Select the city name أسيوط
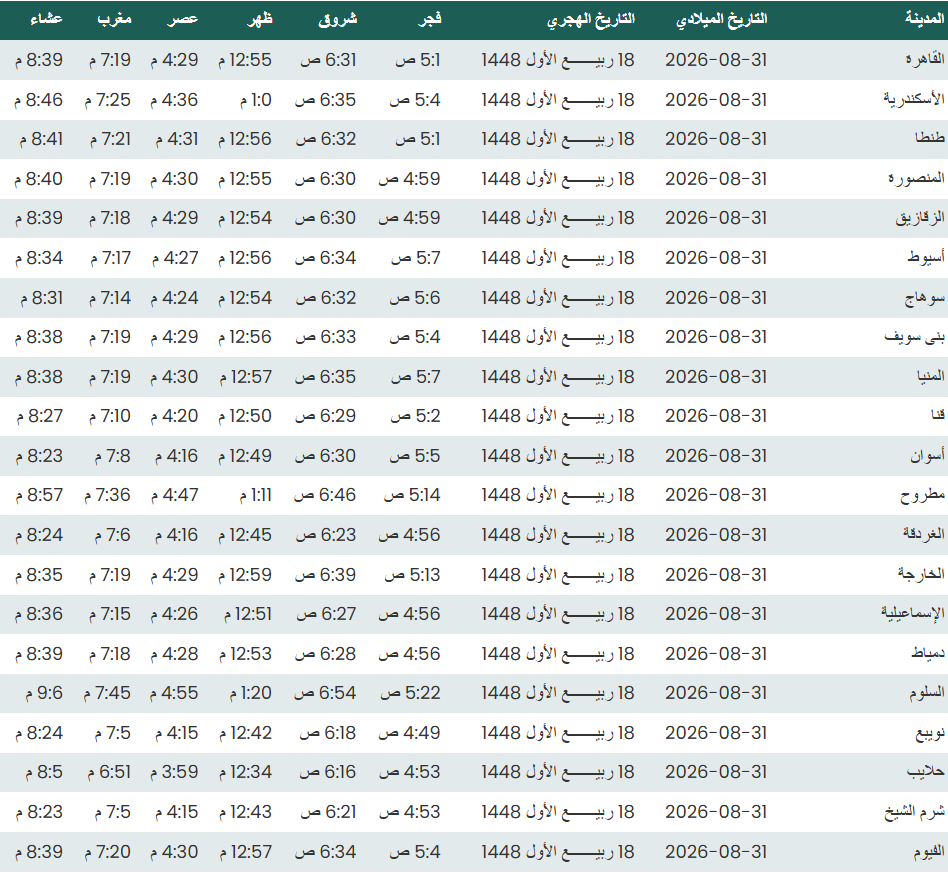Viewport: 948px width, 876px height. pyautogui.click(x=926, y=258)
